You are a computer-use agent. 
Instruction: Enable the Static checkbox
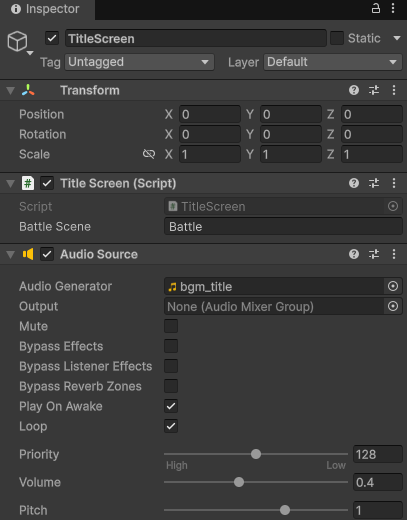[337, 38]
